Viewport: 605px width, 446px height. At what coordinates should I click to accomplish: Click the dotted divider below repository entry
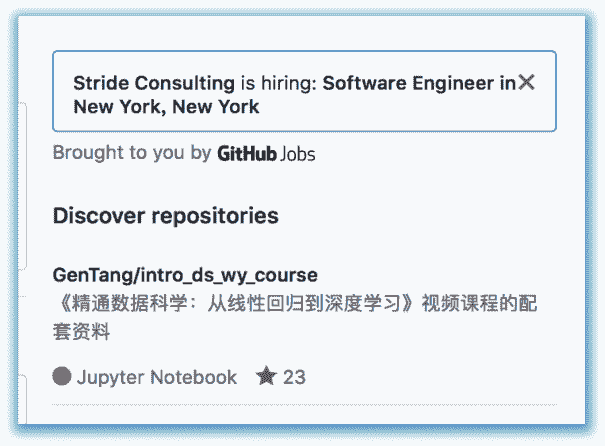click(304, 405)
